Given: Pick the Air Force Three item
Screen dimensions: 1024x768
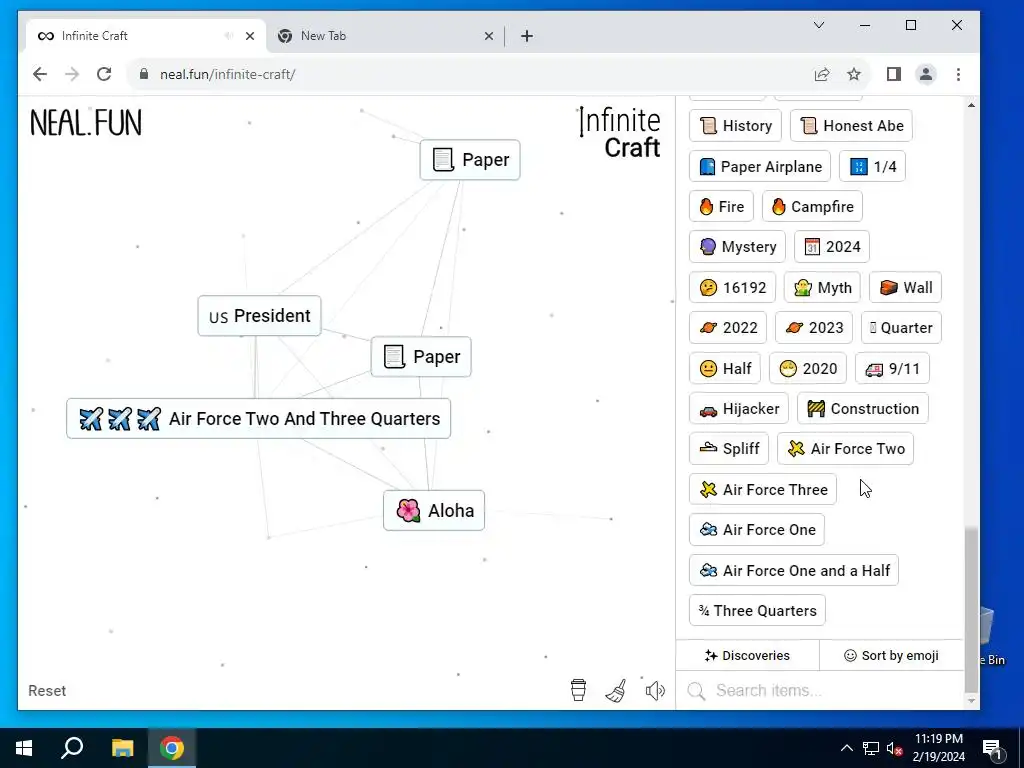Looking at the screenshot, I should pos(763,489).
